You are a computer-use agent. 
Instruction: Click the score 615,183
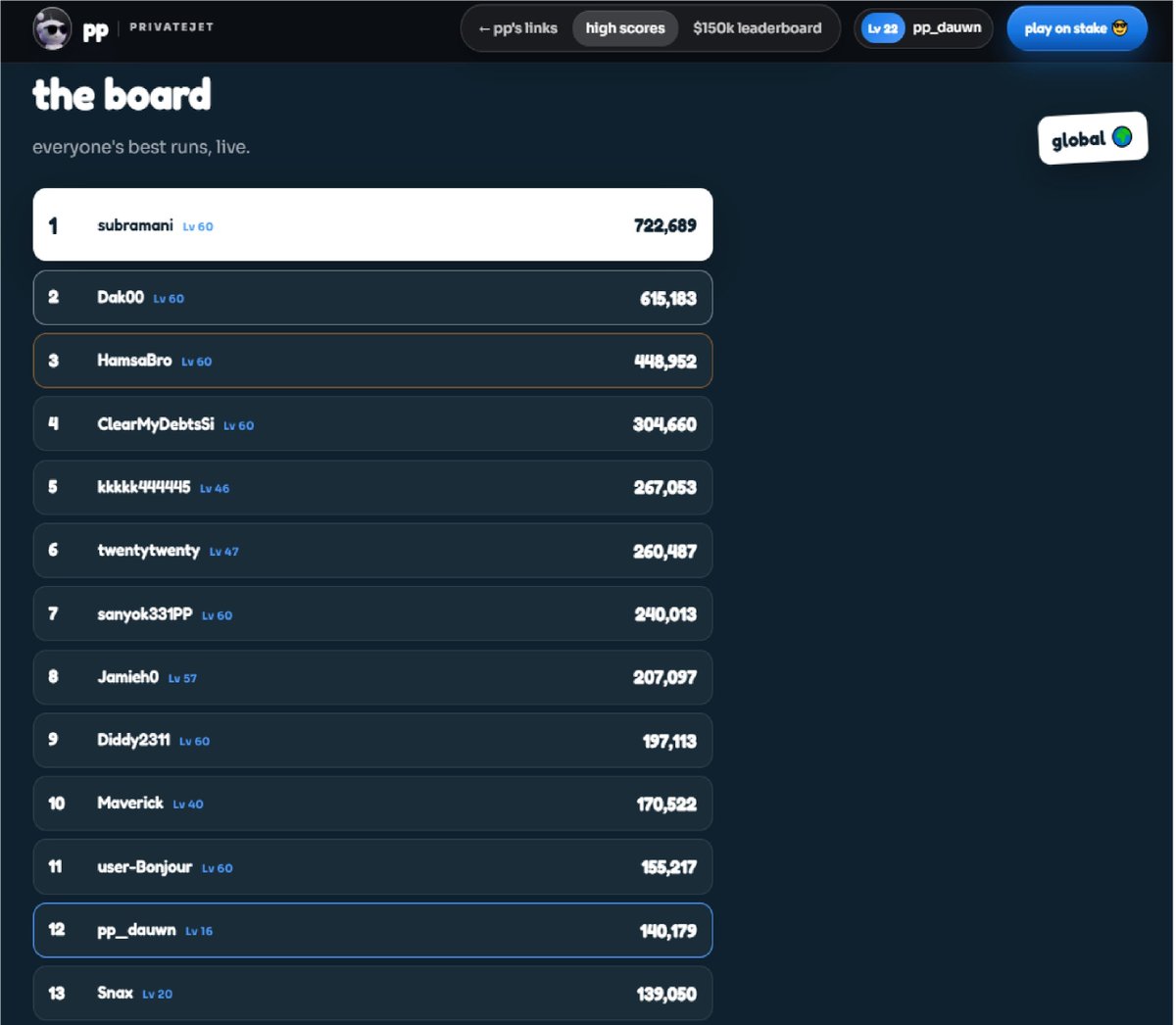(668, 298)
